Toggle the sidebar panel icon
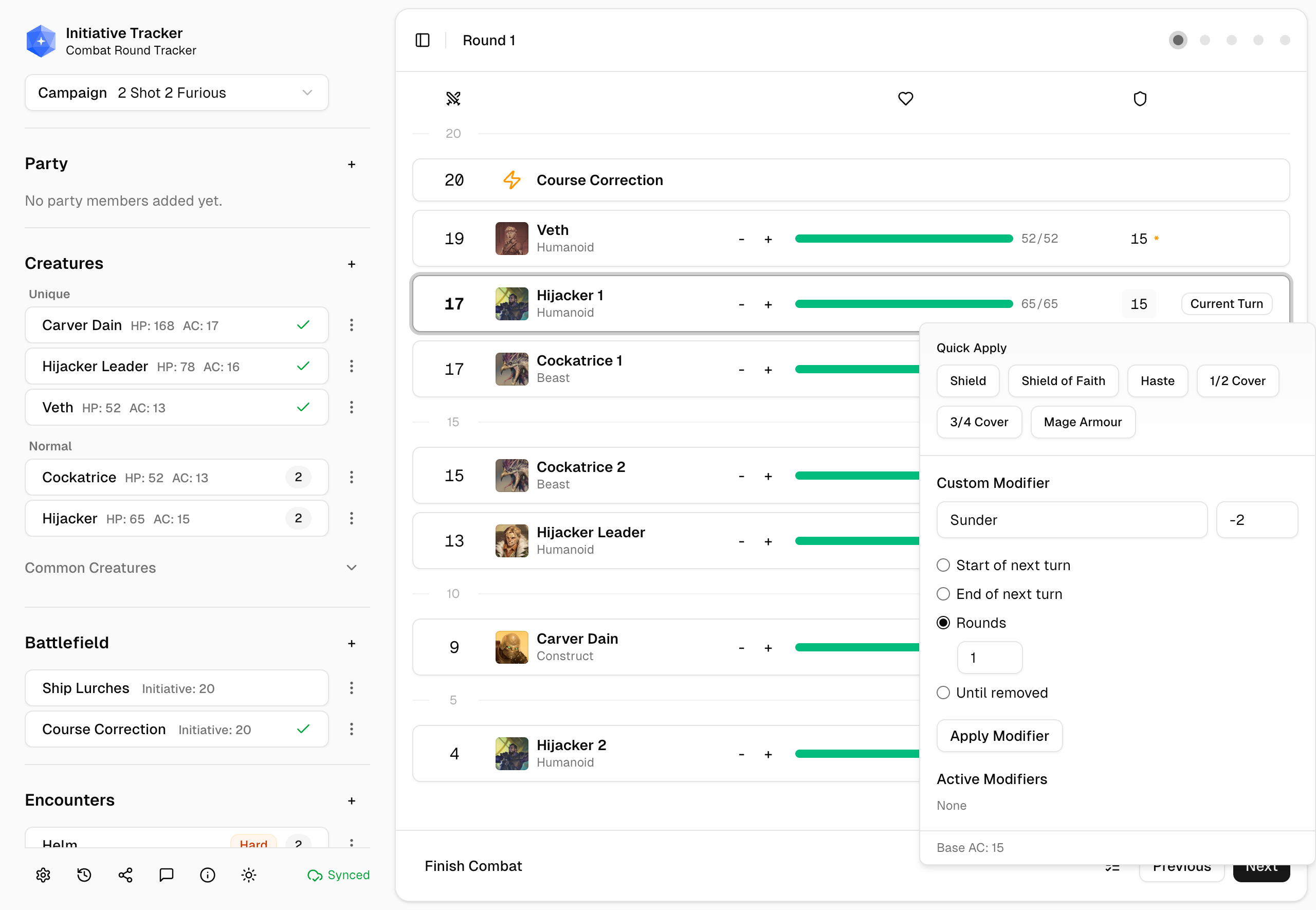Viewport: 1316px width, 910px height. click(x=423, y=41)
